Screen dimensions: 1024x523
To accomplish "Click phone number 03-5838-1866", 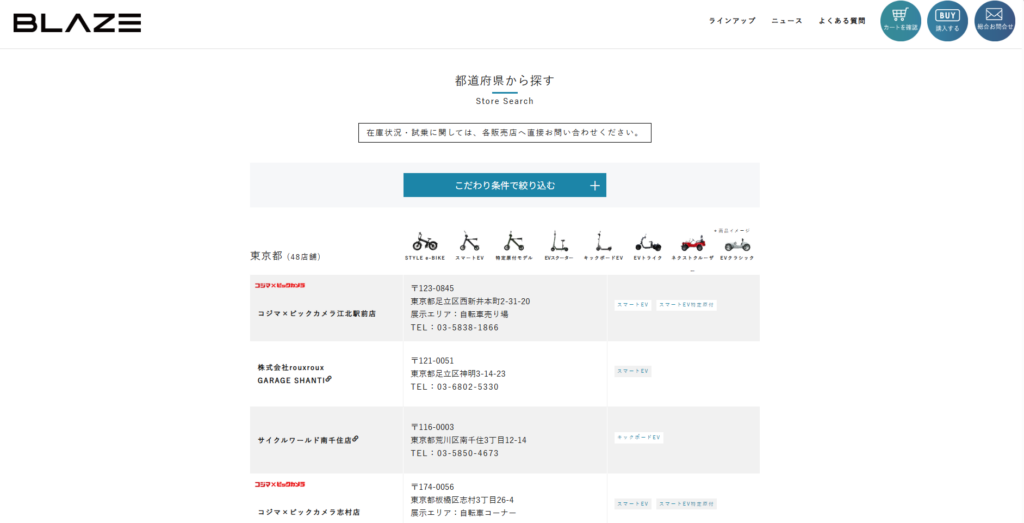I will (x=468, y=328).
